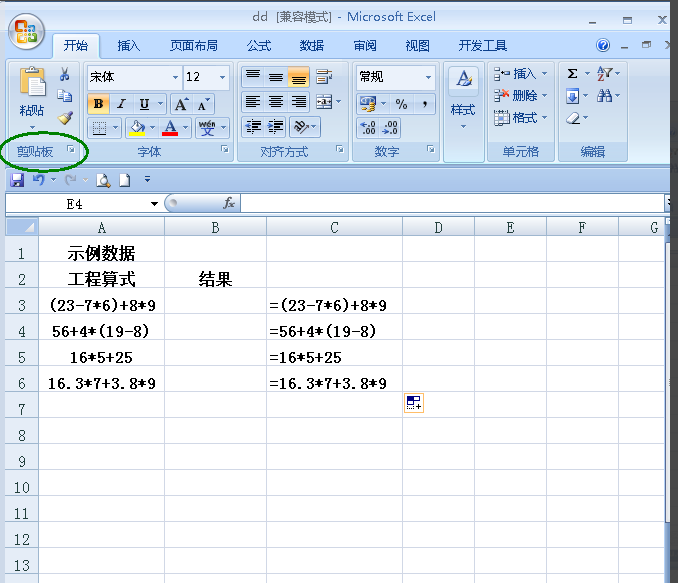The width and height of the screenshot is (678, 583).
Task: Toggle Bold formatting
Action: point(98,104)
